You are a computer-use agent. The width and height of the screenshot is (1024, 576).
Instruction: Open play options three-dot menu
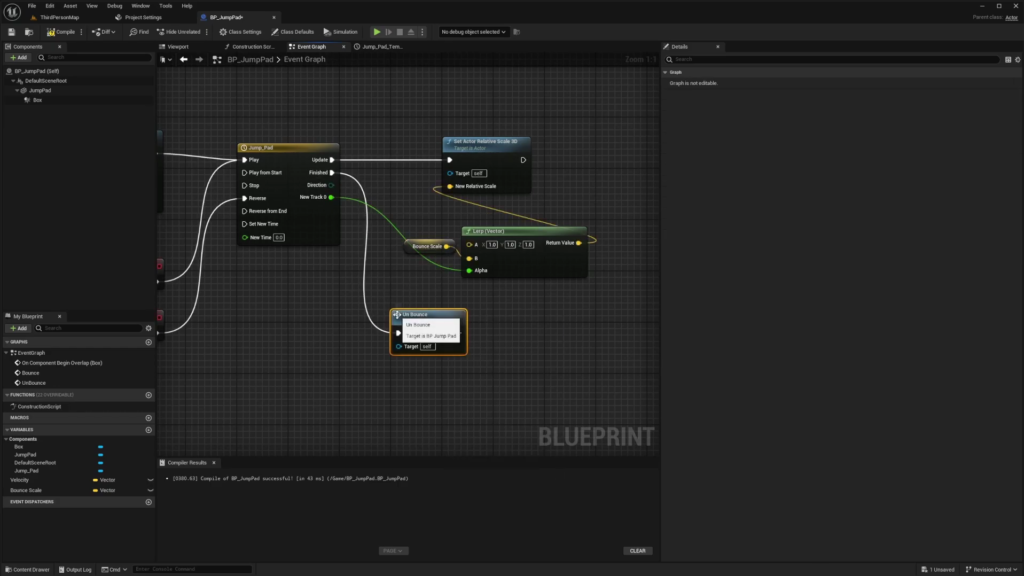[422, 31]
